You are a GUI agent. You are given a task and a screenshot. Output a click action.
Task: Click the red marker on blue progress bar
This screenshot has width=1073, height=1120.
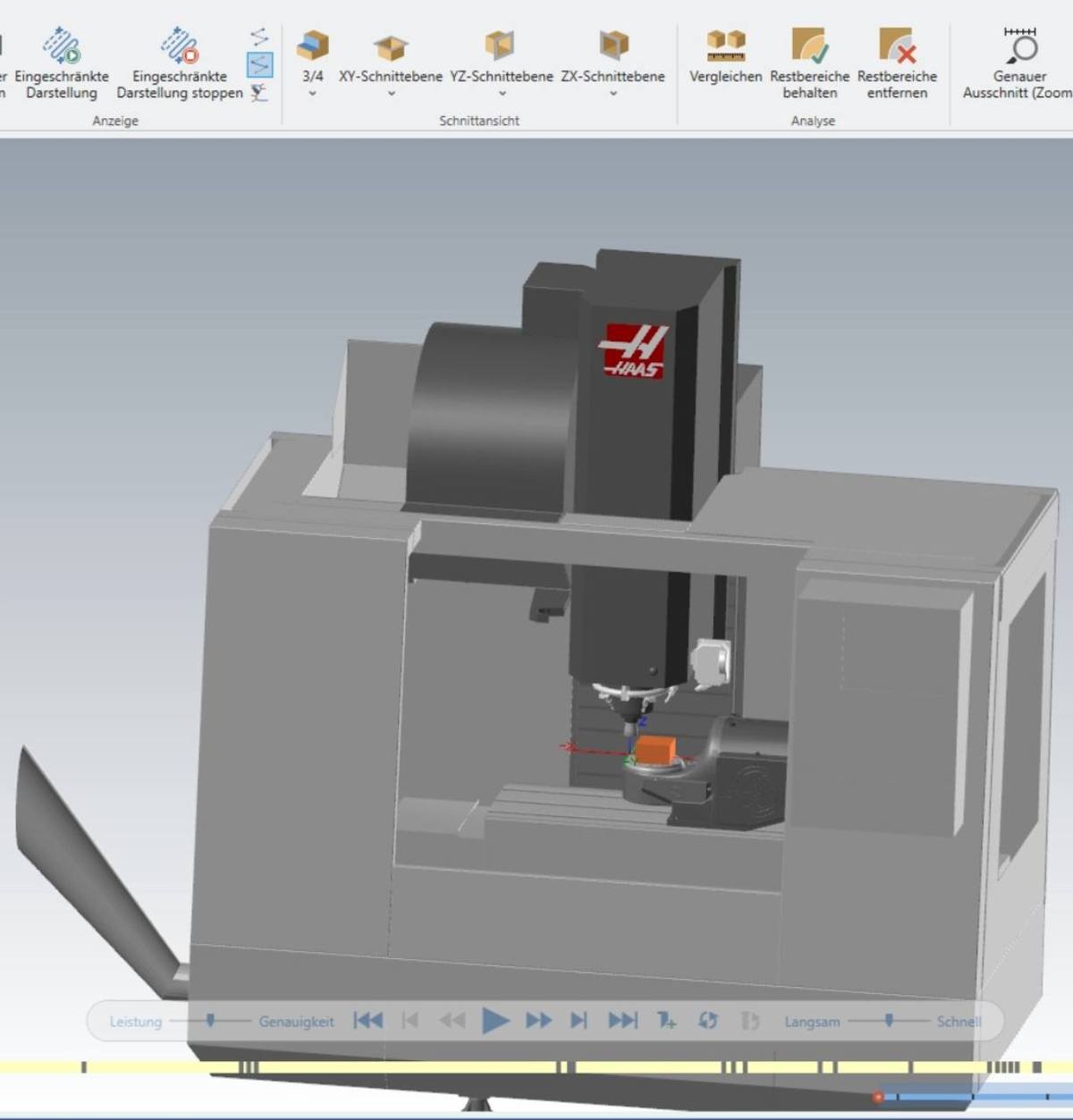tap(878, 1097)
